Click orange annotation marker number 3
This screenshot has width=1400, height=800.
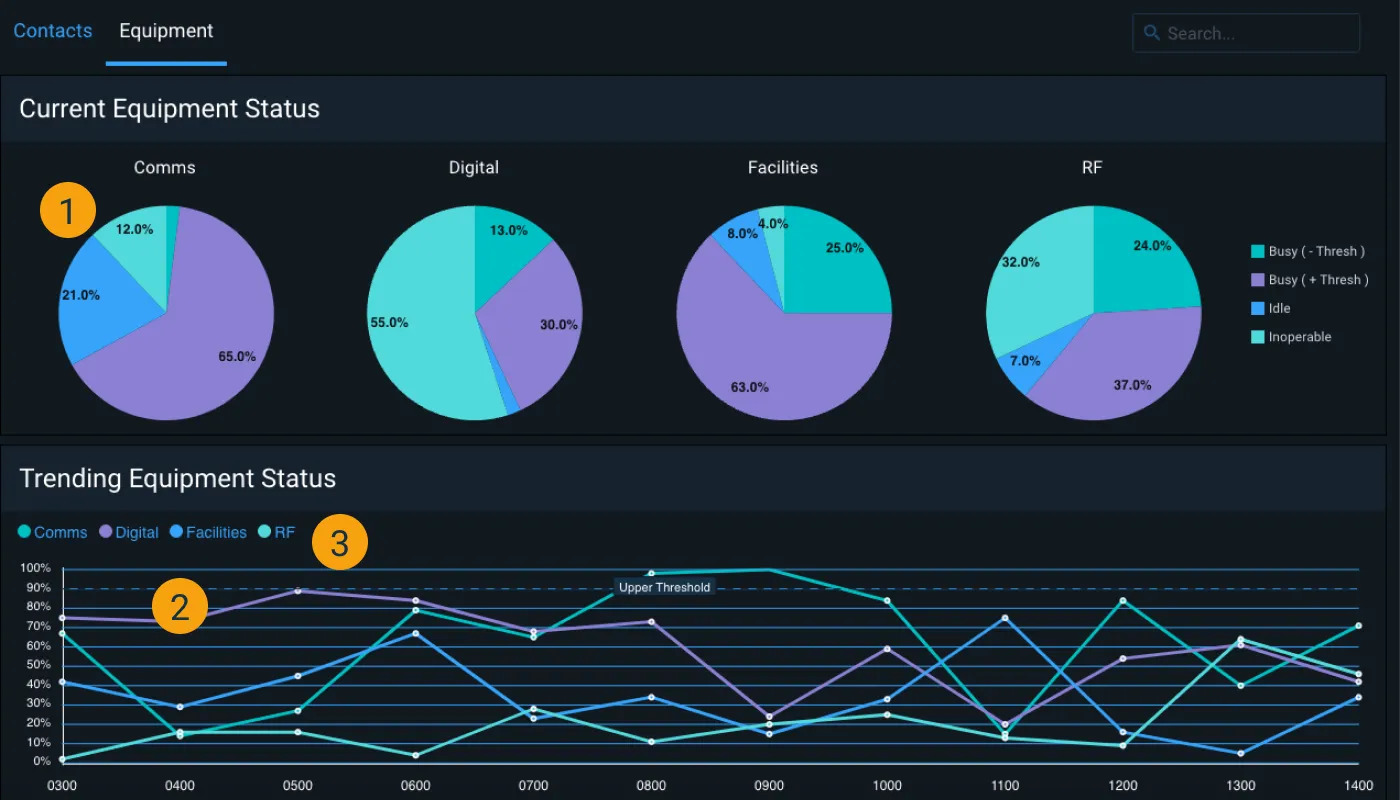(x=340, y=544)
